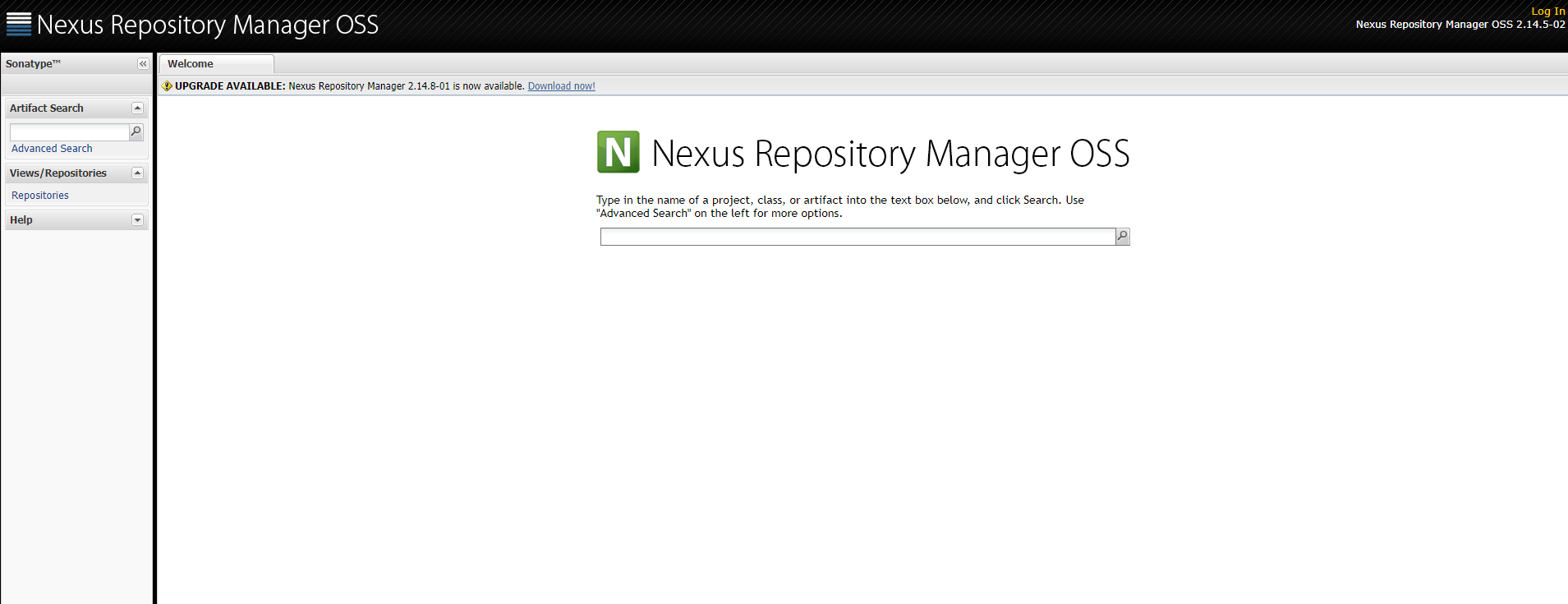Click the UPGRADE AVAILABLE notice text
Viewport: 1568px width, 604px height.
(230, 86)
